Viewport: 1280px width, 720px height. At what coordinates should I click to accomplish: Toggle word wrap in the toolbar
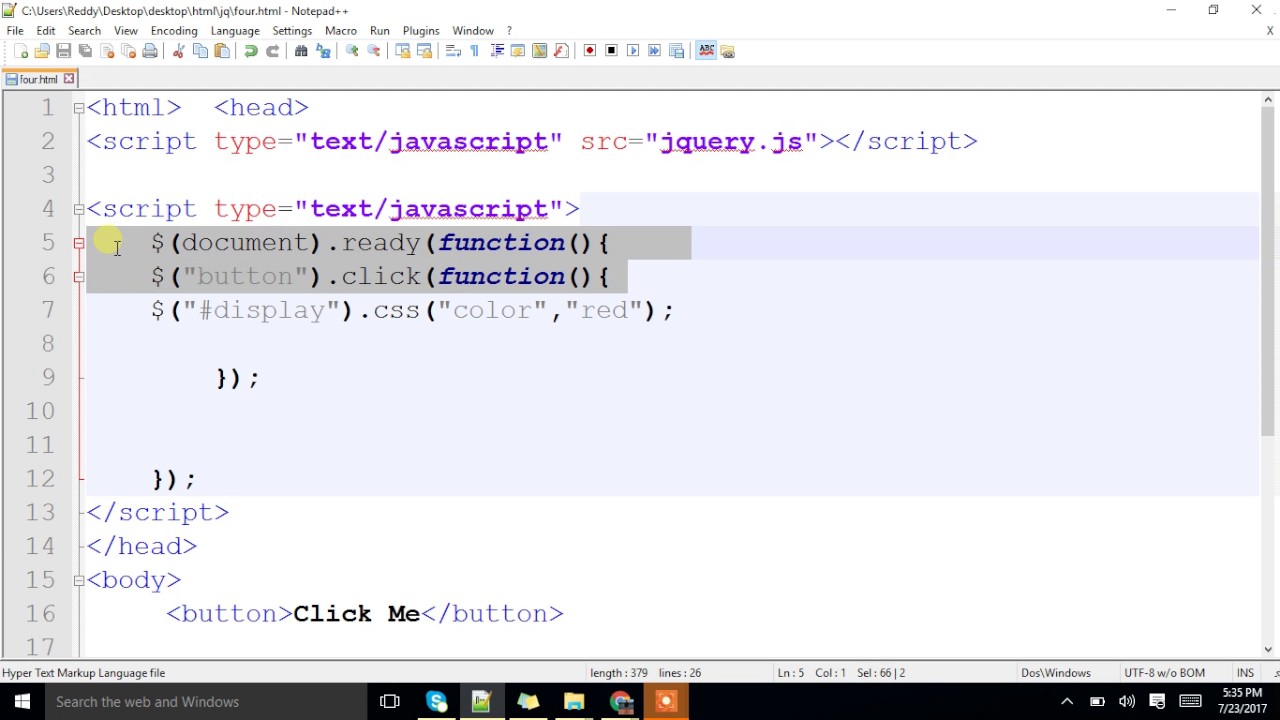(453, 51)
